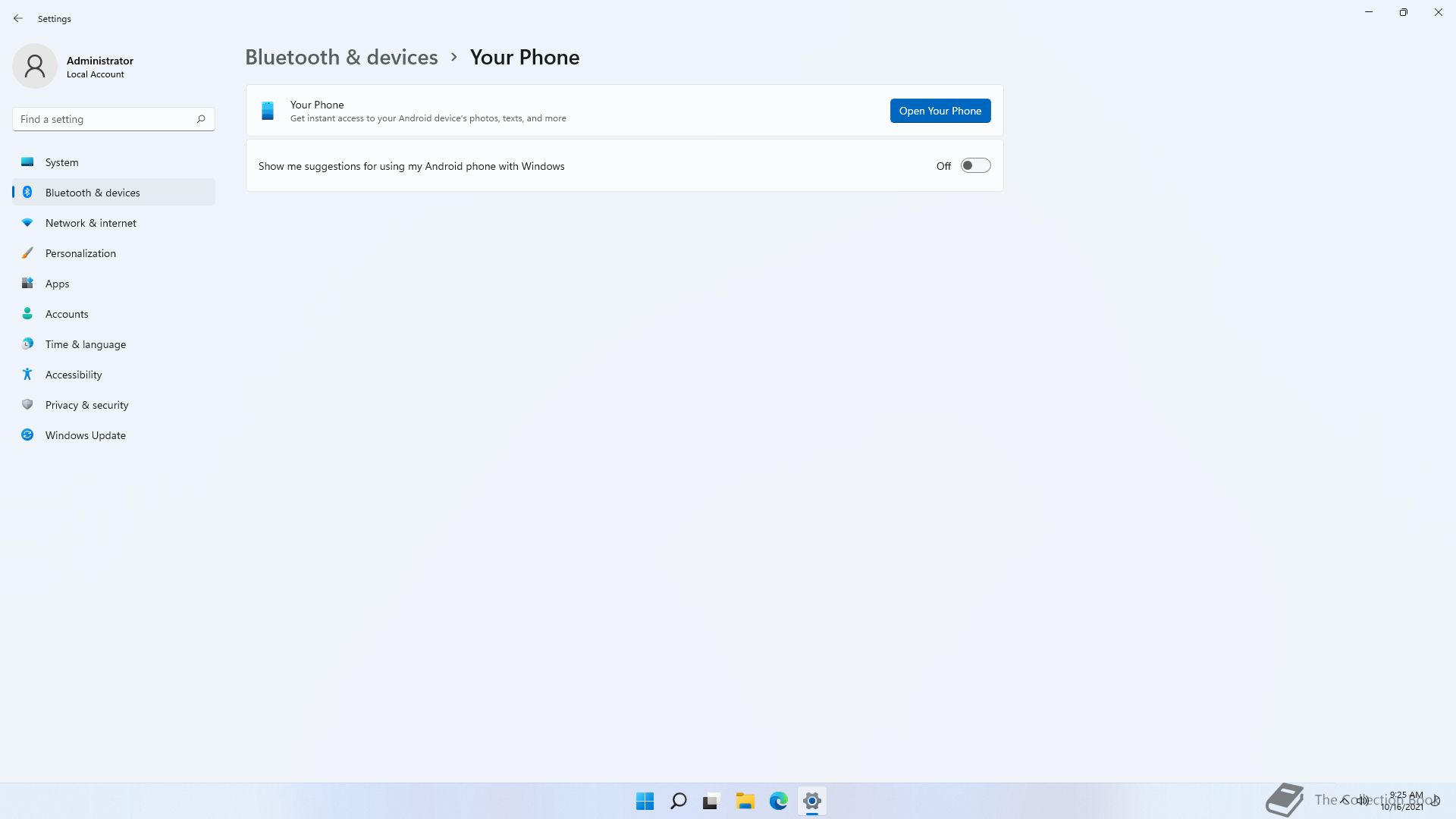
Task: Go to Personalization settings
Action: click(114, 253)
